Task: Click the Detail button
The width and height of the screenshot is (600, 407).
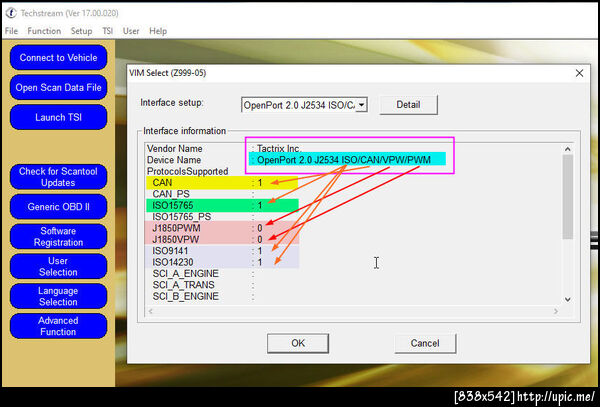Action: (x=408, y=105)
